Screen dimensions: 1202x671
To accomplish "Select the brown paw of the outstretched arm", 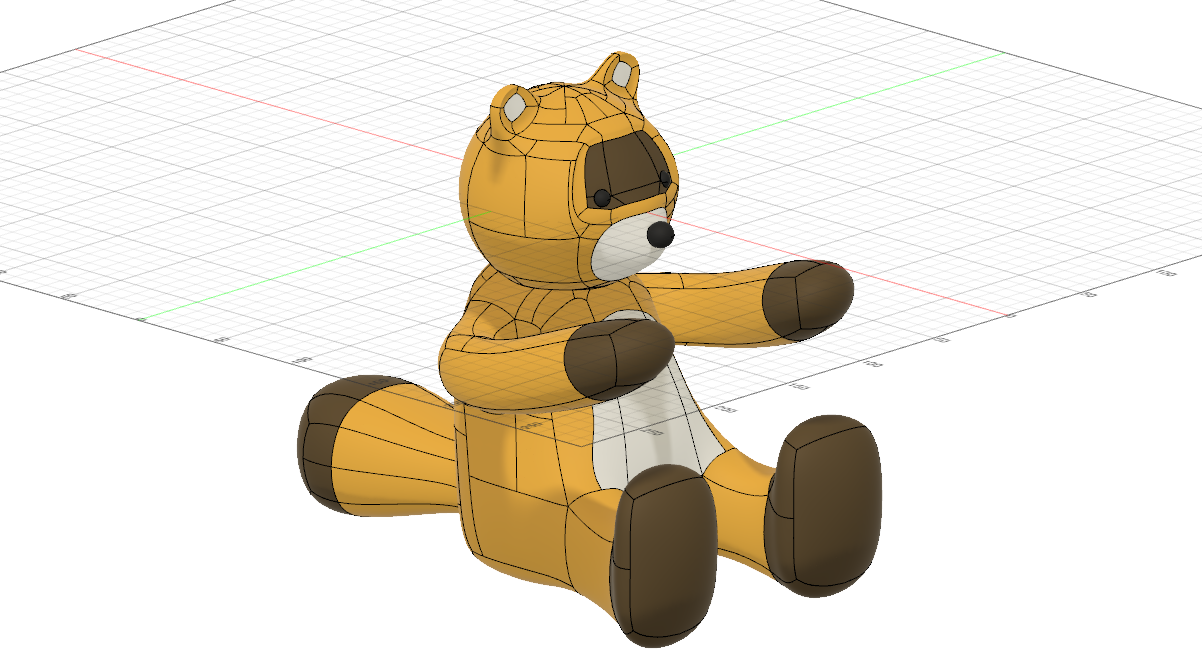I will point(806,295).
